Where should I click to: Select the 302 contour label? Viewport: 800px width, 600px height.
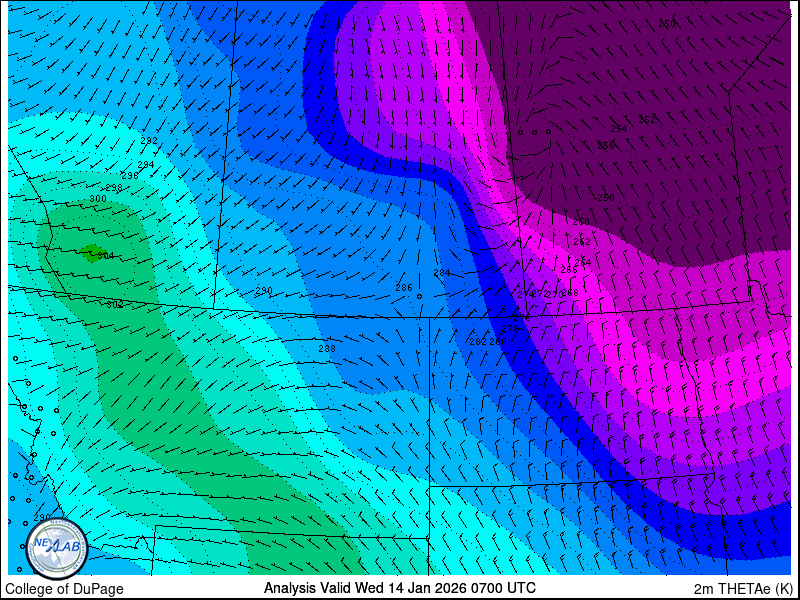click(x=115, y=304)
